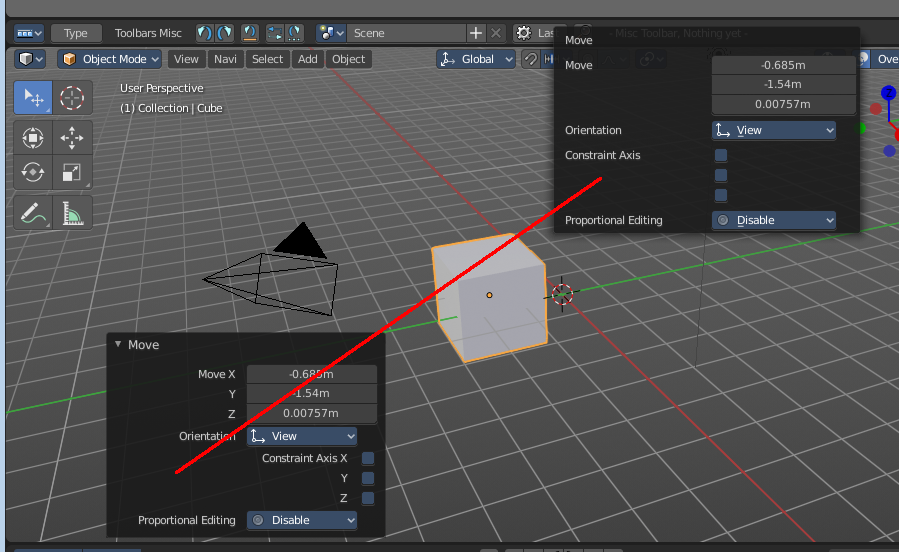Click the Move X value field
Image resolution: width=899 pixels, height=552 pixels.
pyautogui.click(x=312, y=374)
